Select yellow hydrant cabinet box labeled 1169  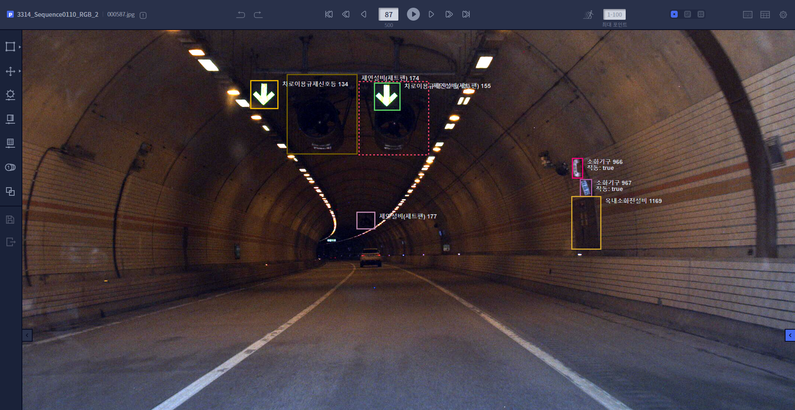[586, 223]
